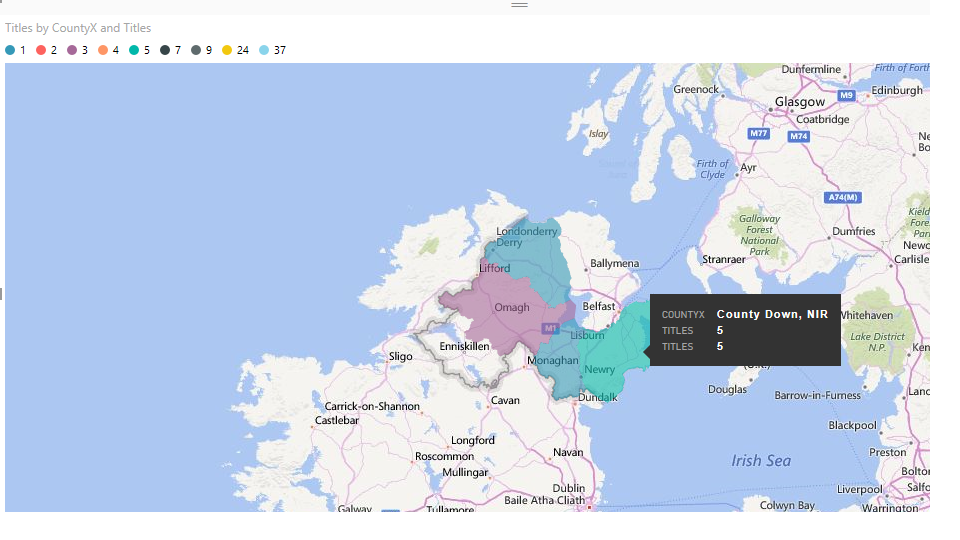Click the Carrick-on-Shannon label
This screenshot has height=540, width=960.
(x=372, y=407)
